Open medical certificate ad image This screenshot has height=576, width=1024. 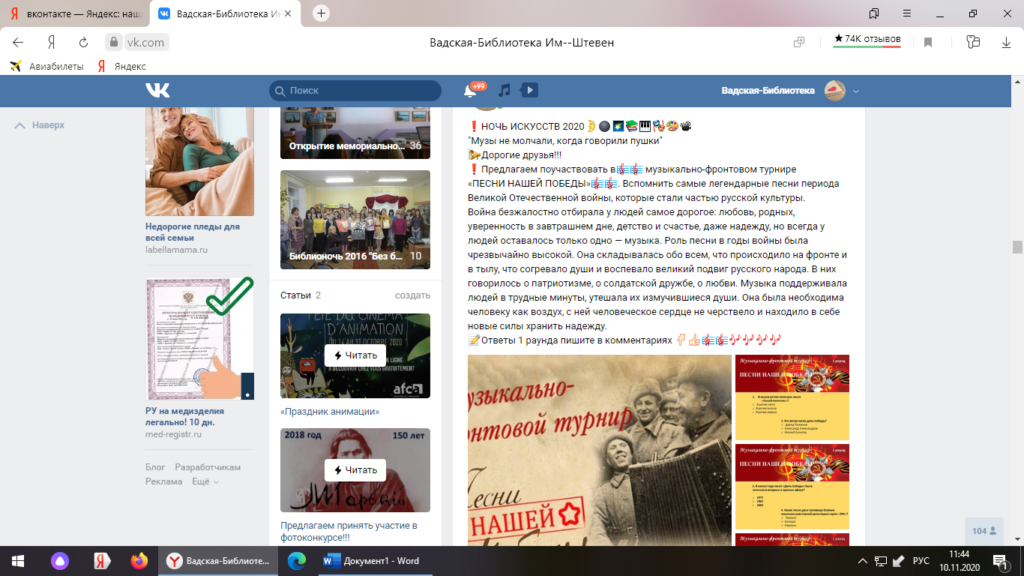(x=199, y=339)
